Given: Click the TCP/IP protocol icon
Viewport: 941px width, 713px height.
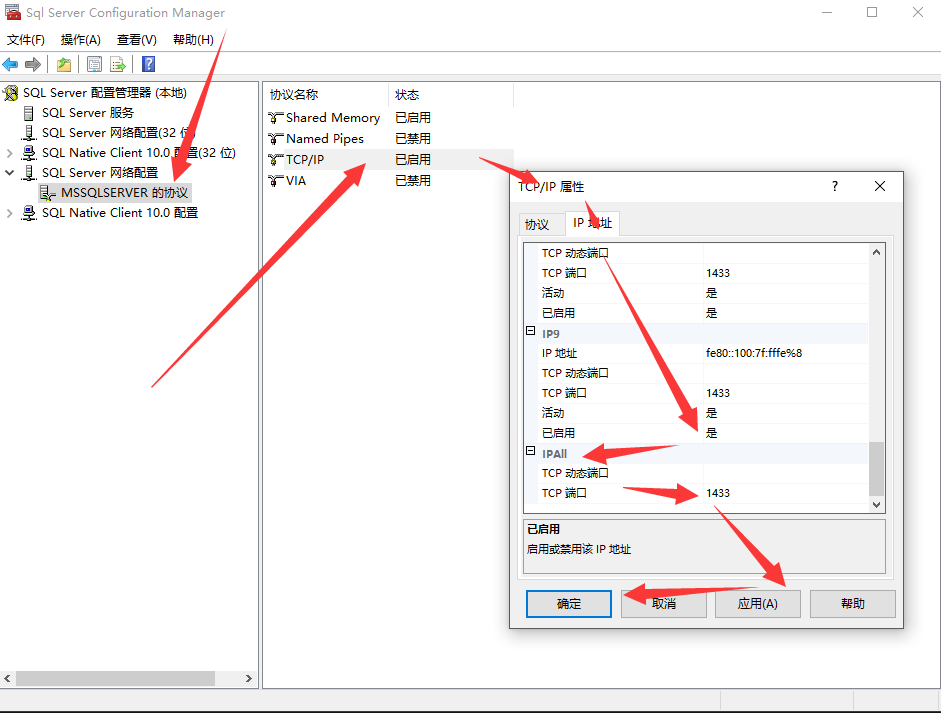Looking at the screenshot, I should coord(275,160).
